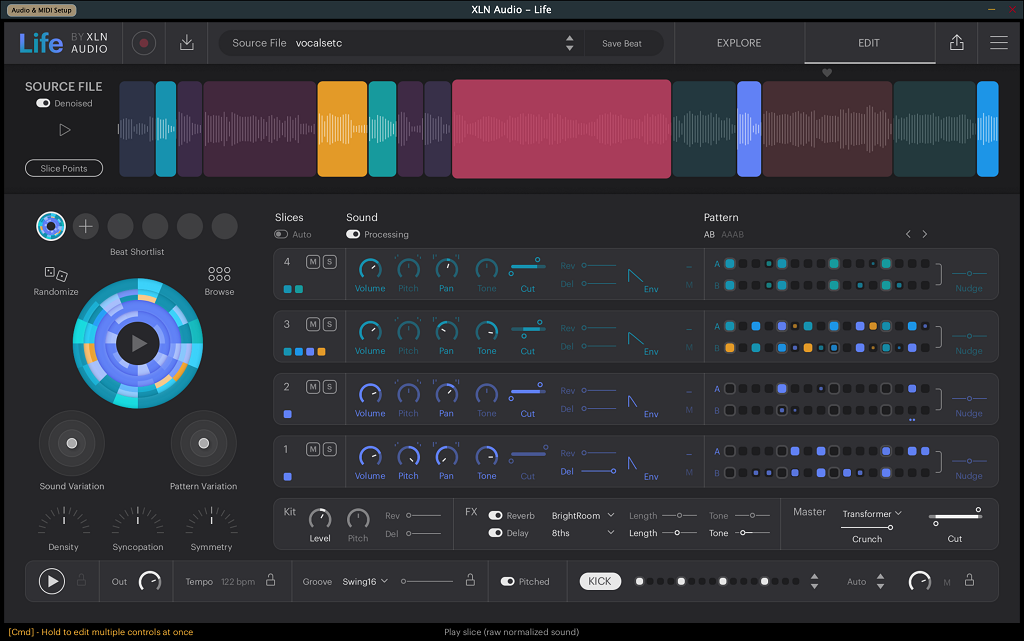Toggle the Reverb FX switch
1024x641 pixels.
(496, 516)
